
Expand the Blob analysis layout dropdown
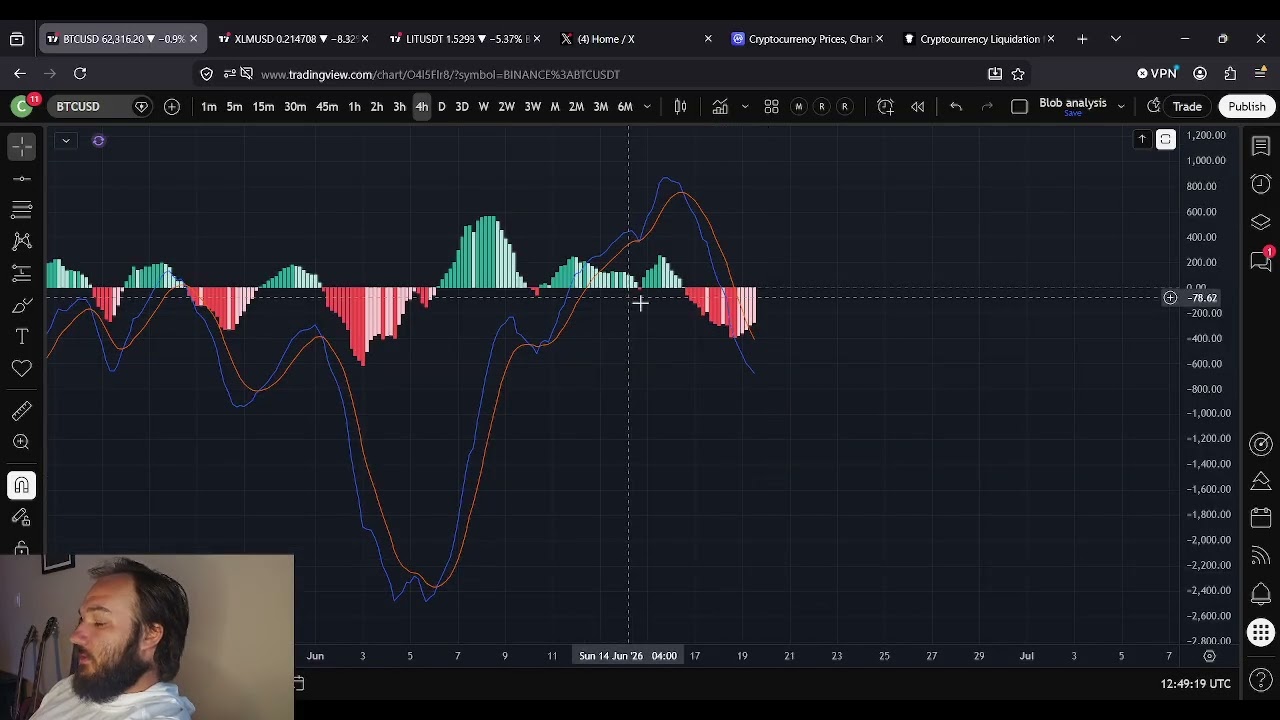click(1121, 106)
